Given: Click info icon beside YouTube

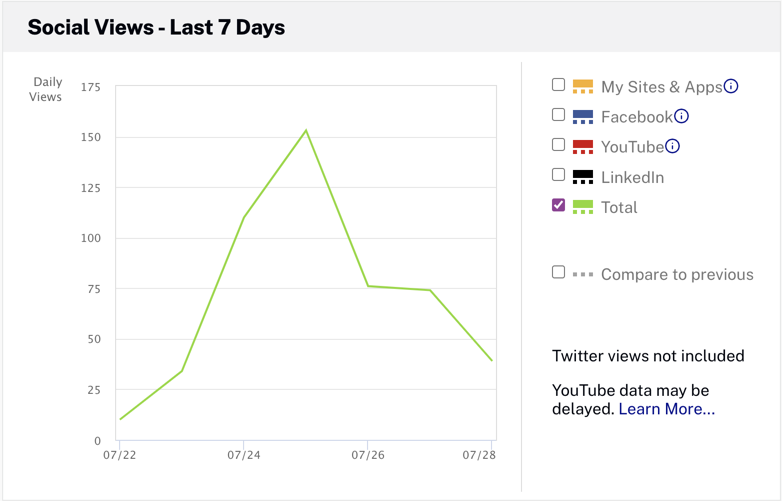Looking at the screenshot, I should tap(673, 146).
